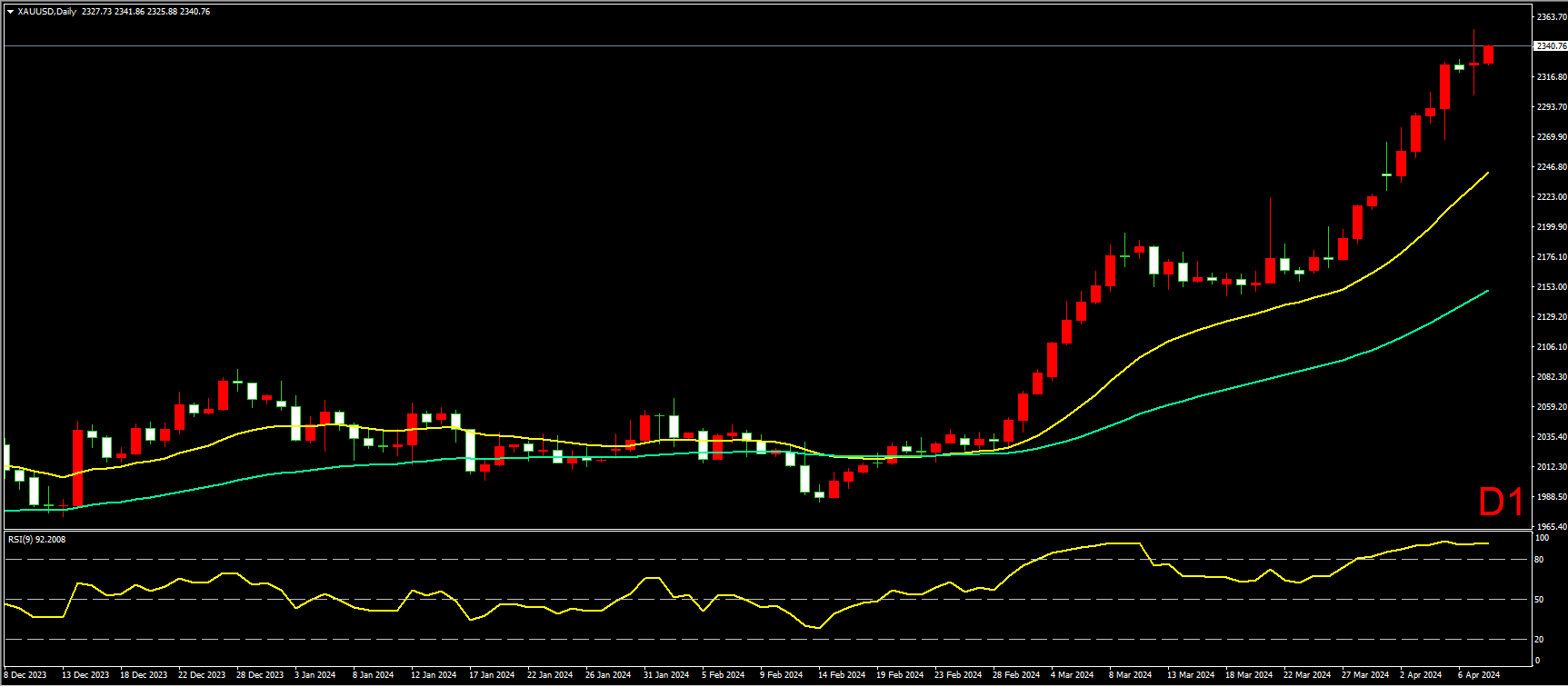Click the 28 Dec 2023 date label
The width and height of the screenshot is (1568, 687).
260,675
